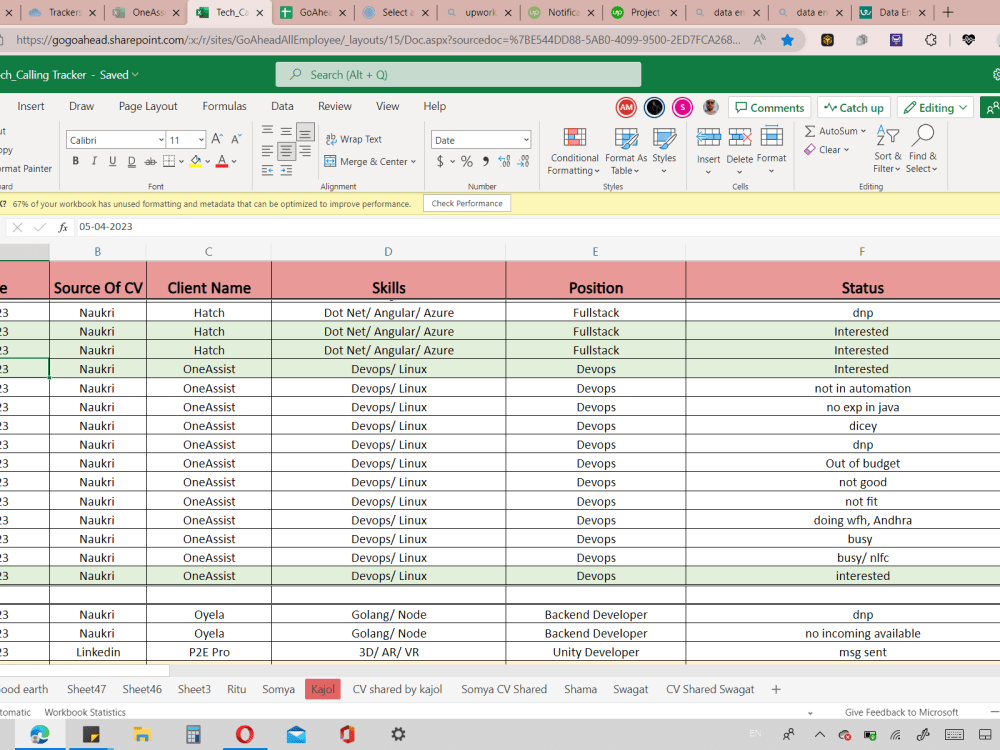Open Format cells menu
1000x750 pixels.
click(772, 151)
